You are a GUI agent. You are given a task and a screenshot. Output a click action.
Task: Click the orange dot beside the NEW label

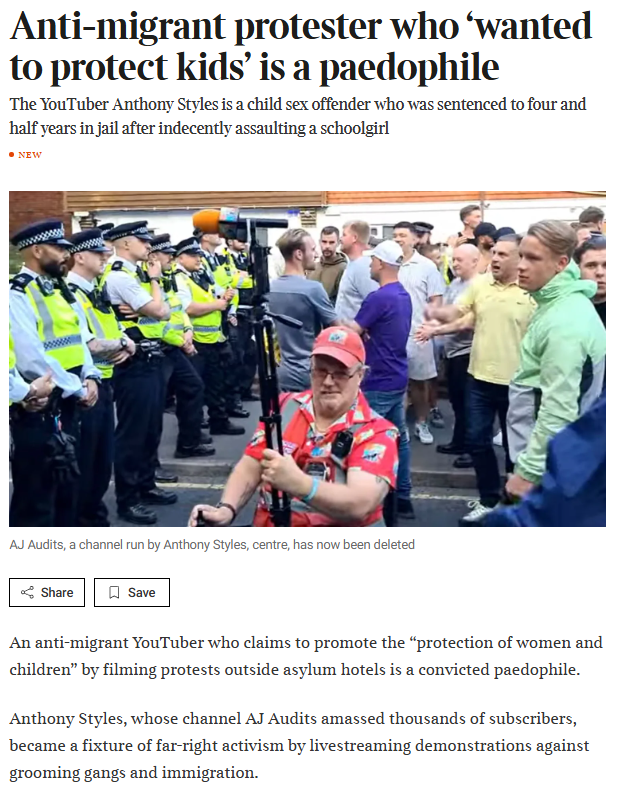12,155
